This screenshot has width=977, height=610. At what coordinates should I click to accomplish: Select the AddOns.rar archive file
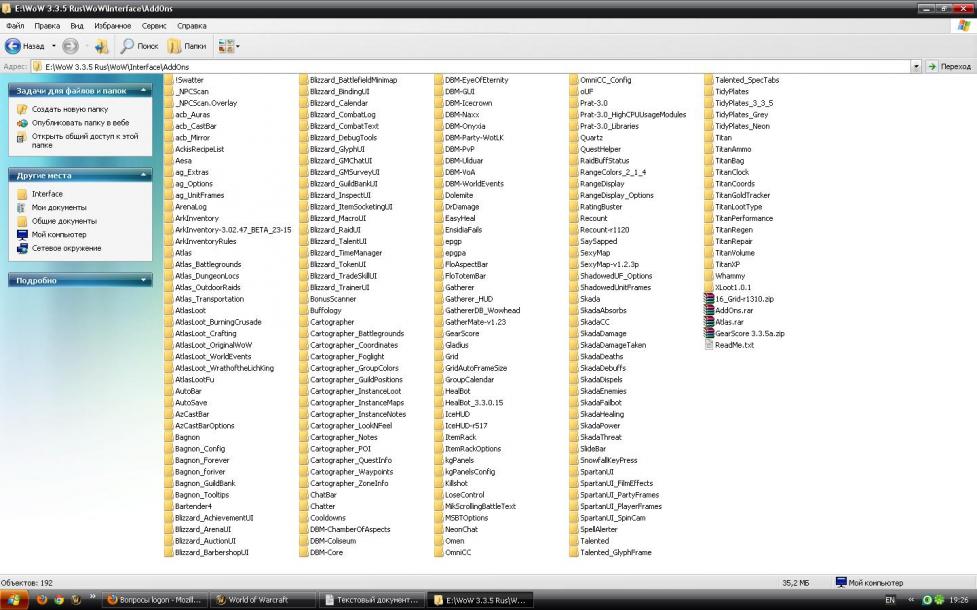[733, 310]
